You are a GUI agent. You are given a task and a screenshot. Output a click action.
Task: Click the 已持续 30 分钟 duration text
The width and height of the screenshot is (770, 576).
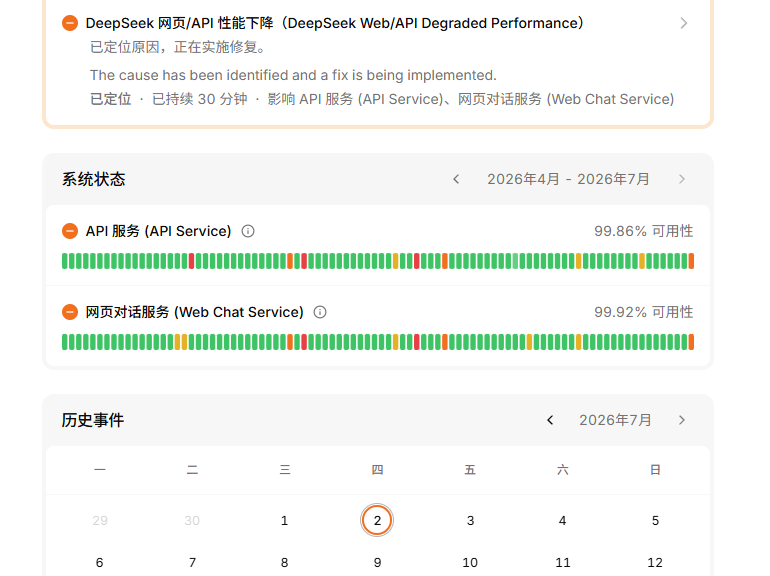(199, 99)
